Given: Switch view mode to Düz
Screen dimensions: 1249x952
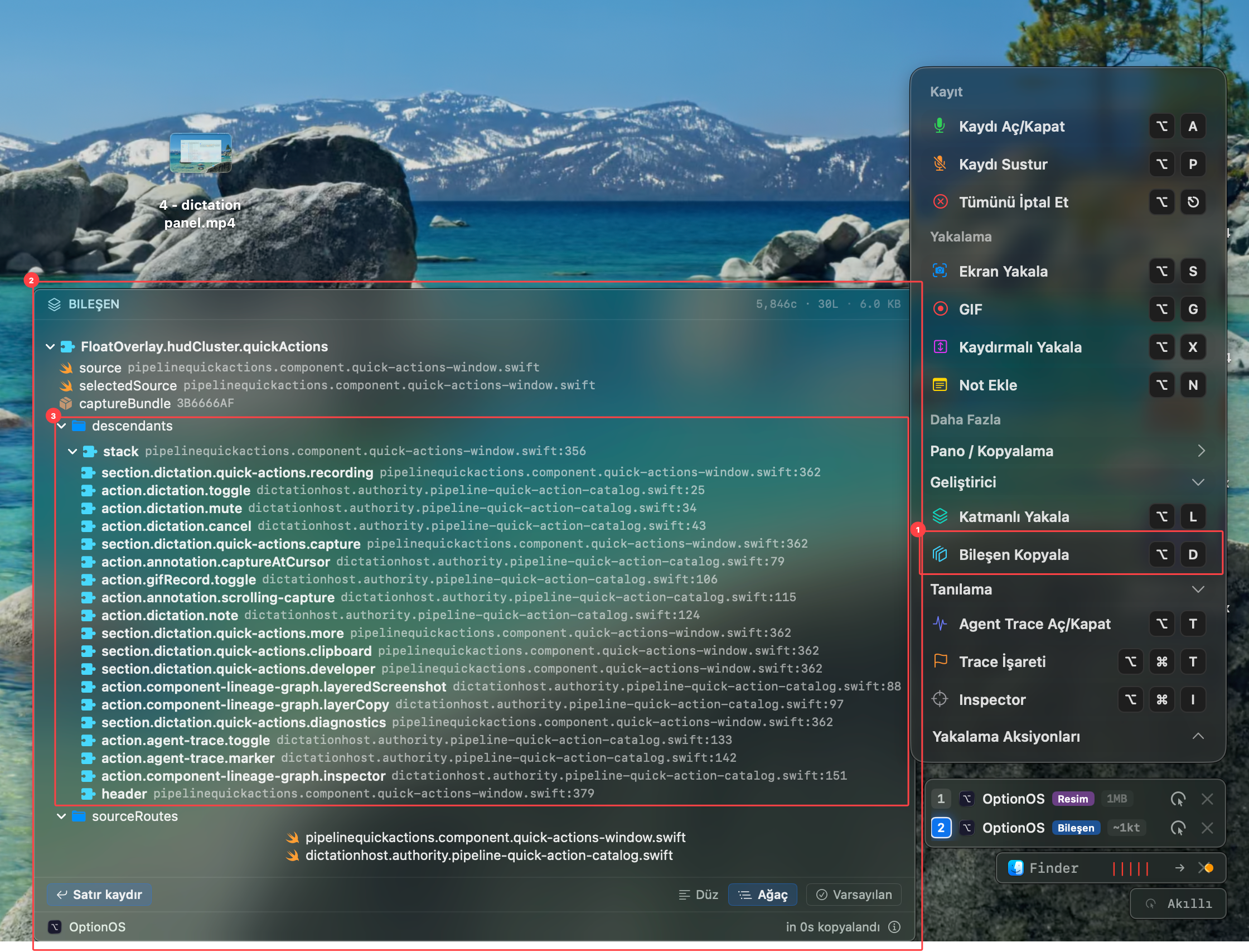Looking at the screenshot, I should (698, 894).
